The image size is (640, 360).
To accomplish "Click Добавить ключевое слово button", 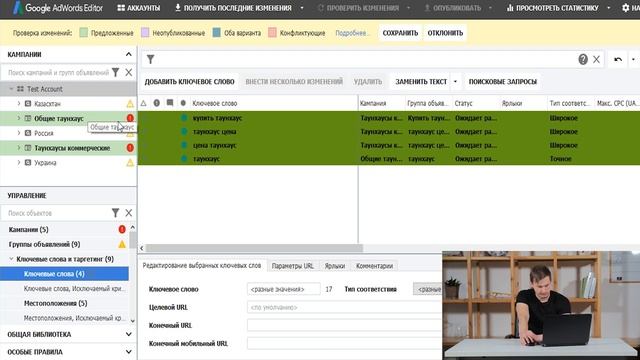I will (x=189, y=82).
